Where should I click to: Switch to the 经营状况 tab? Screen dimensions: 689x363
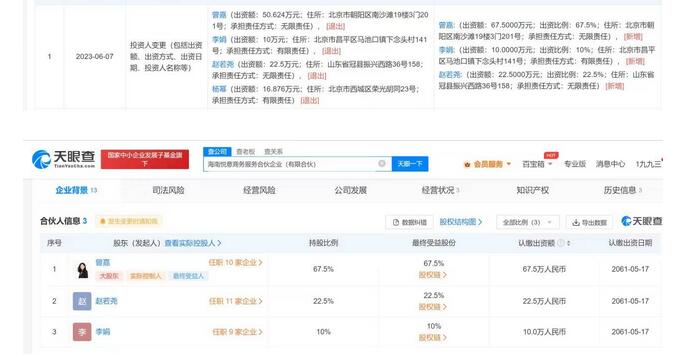(x=440, y=190)
